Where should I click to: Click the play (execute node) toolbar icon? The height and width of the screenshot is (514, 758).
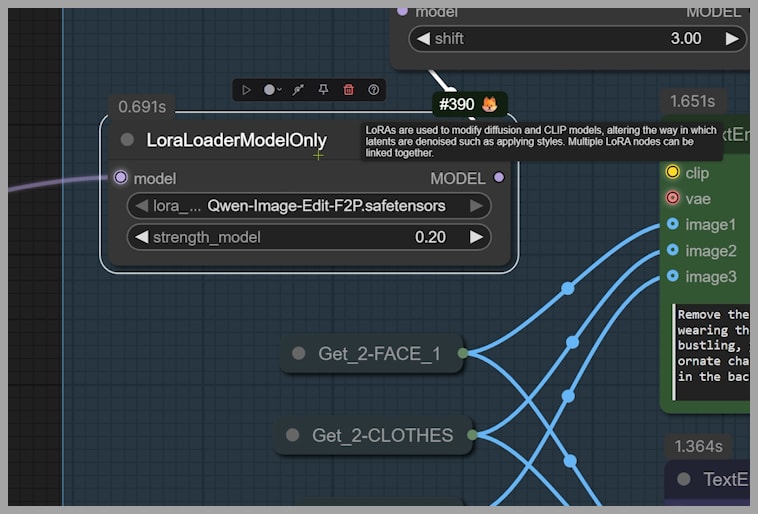click(x=247, y=90)
